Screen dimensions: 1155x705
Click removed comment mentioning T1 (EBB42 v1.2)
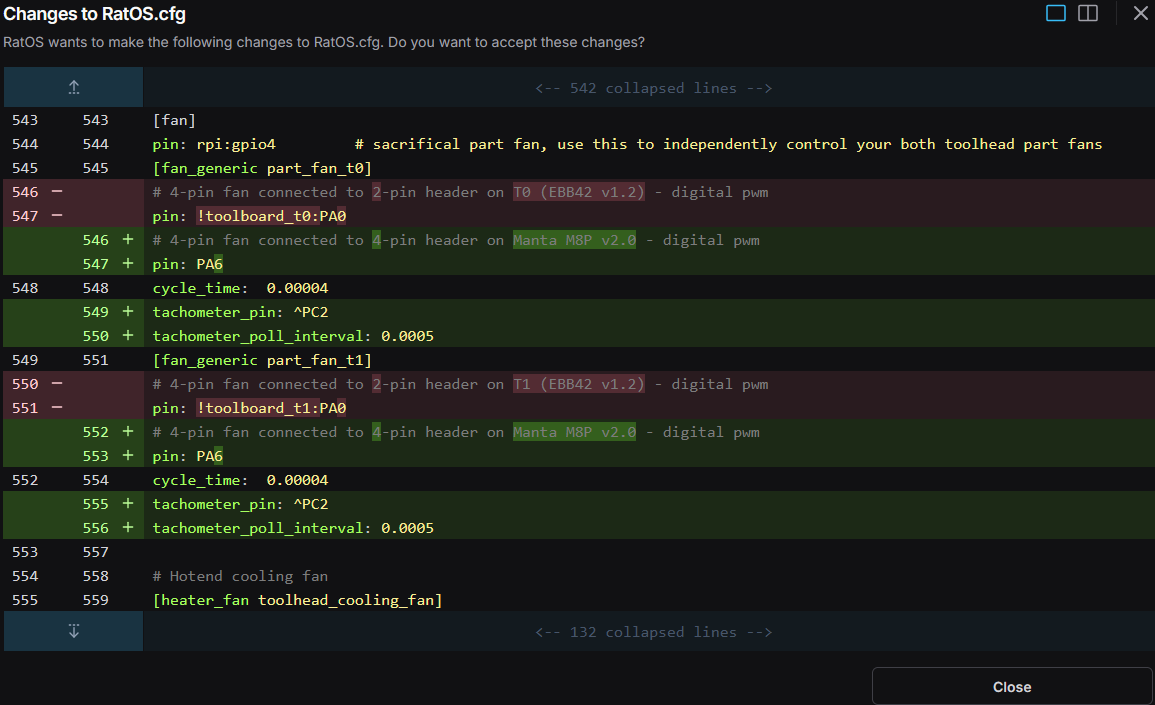click(x=460, y=385)
